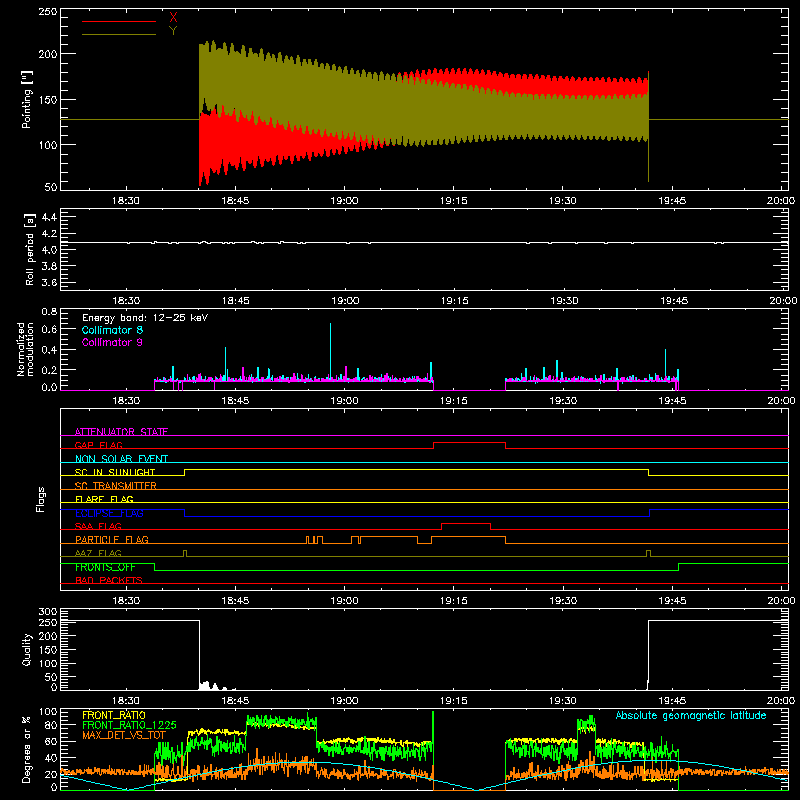Viewport: 800px width, 800px height.
Task: Click the 'Absolute geomagnetic latitude' legend text
Action: pos(691,715)
